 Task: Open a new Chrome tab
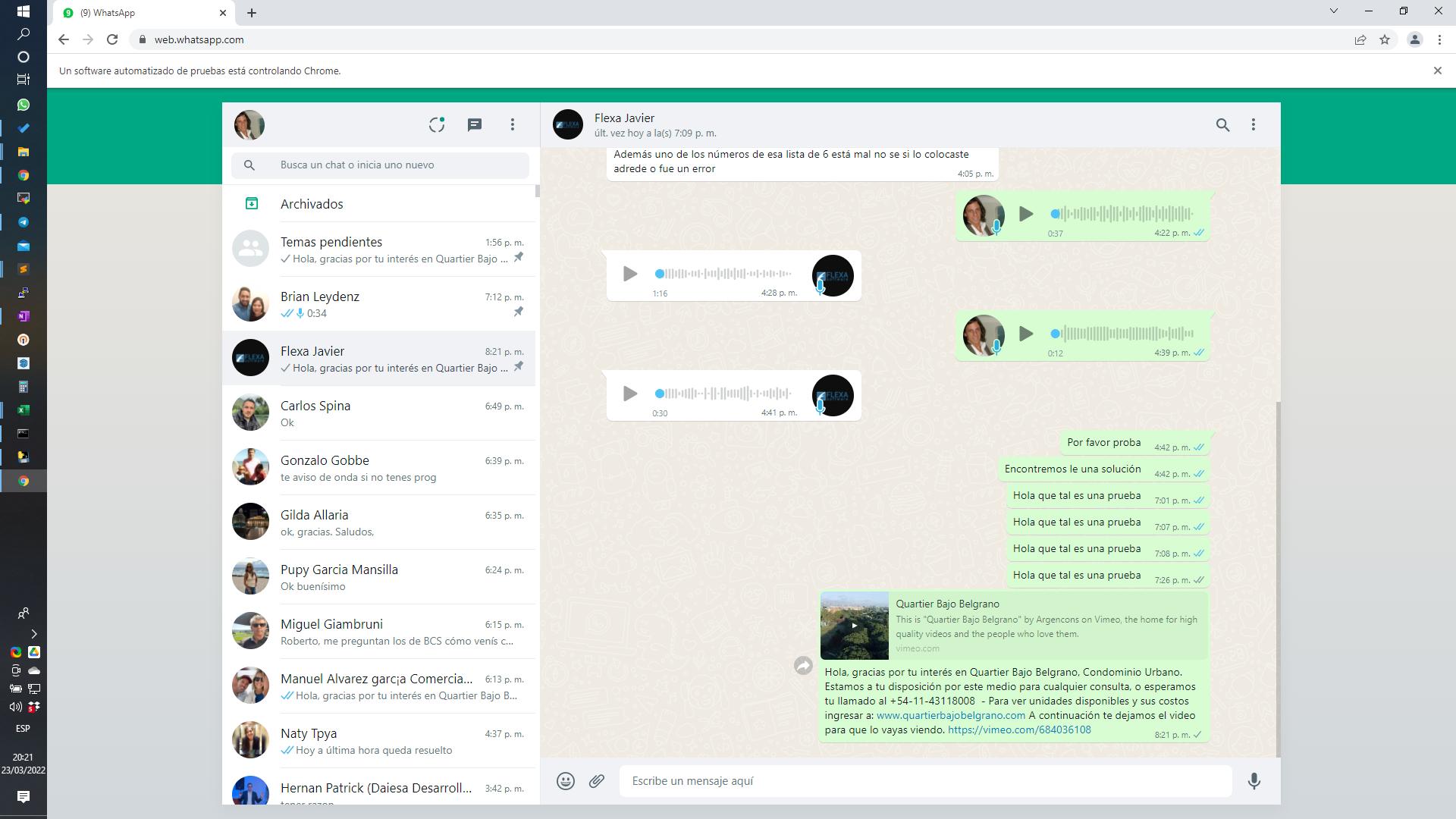252,13
